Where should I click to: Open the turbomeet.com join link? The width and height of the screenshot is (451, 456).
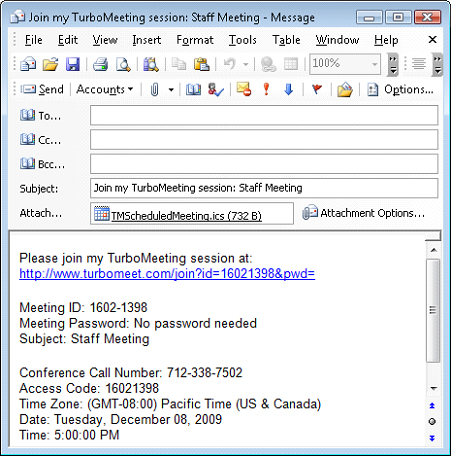[x=167, y=274]
